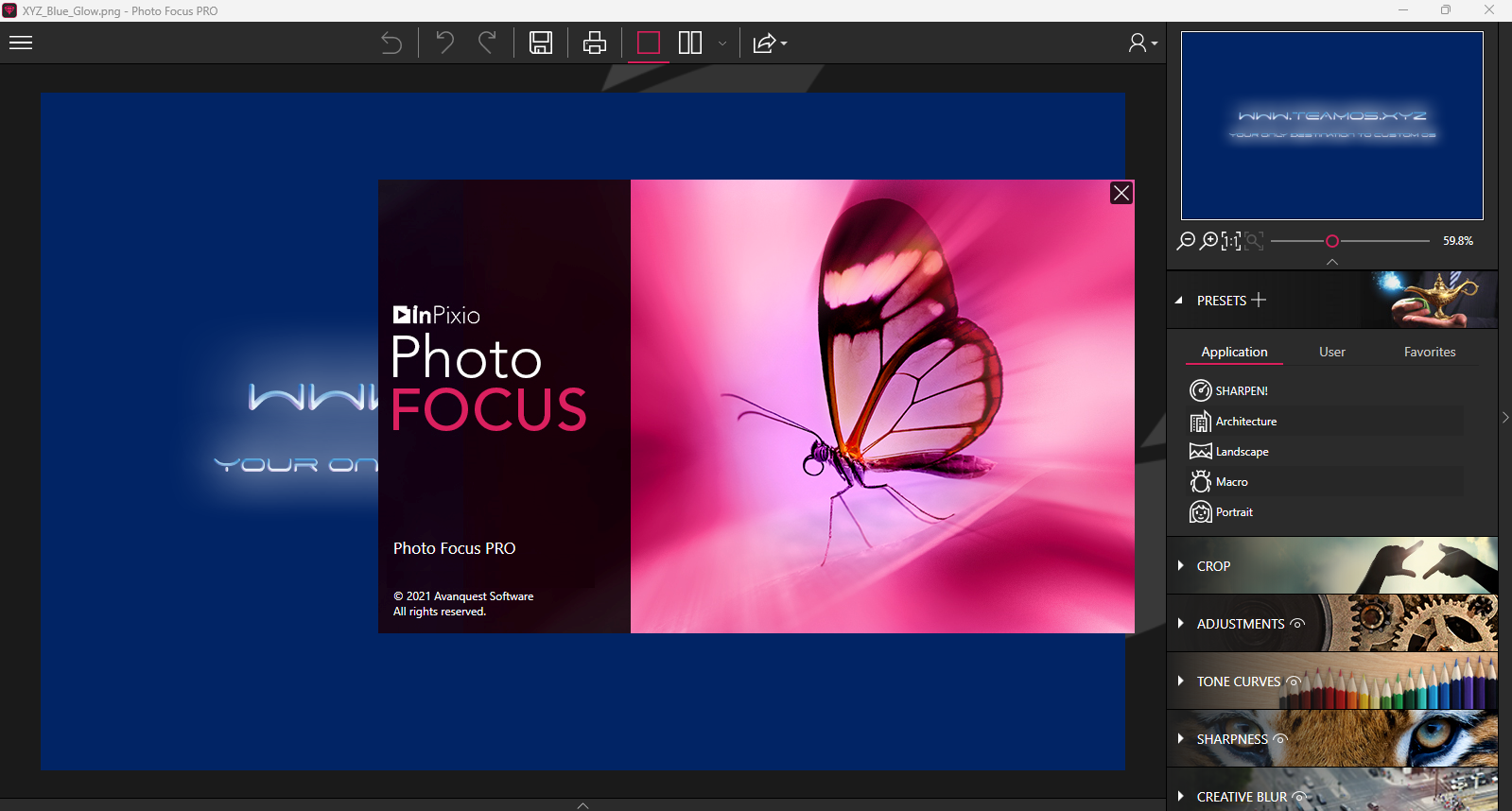Minimize the Photo Focus PRO window
This screenshot has width=1512, height=811.
1403,10
